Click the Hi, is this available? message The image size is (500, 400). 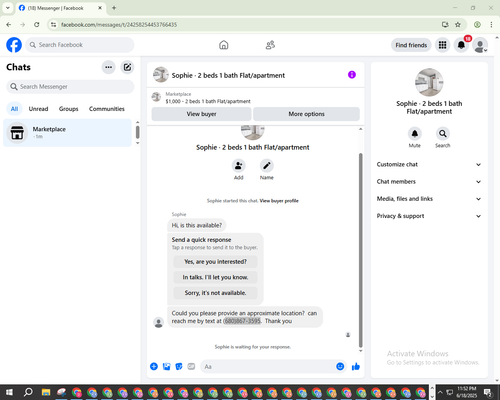[x=197, y=225]
